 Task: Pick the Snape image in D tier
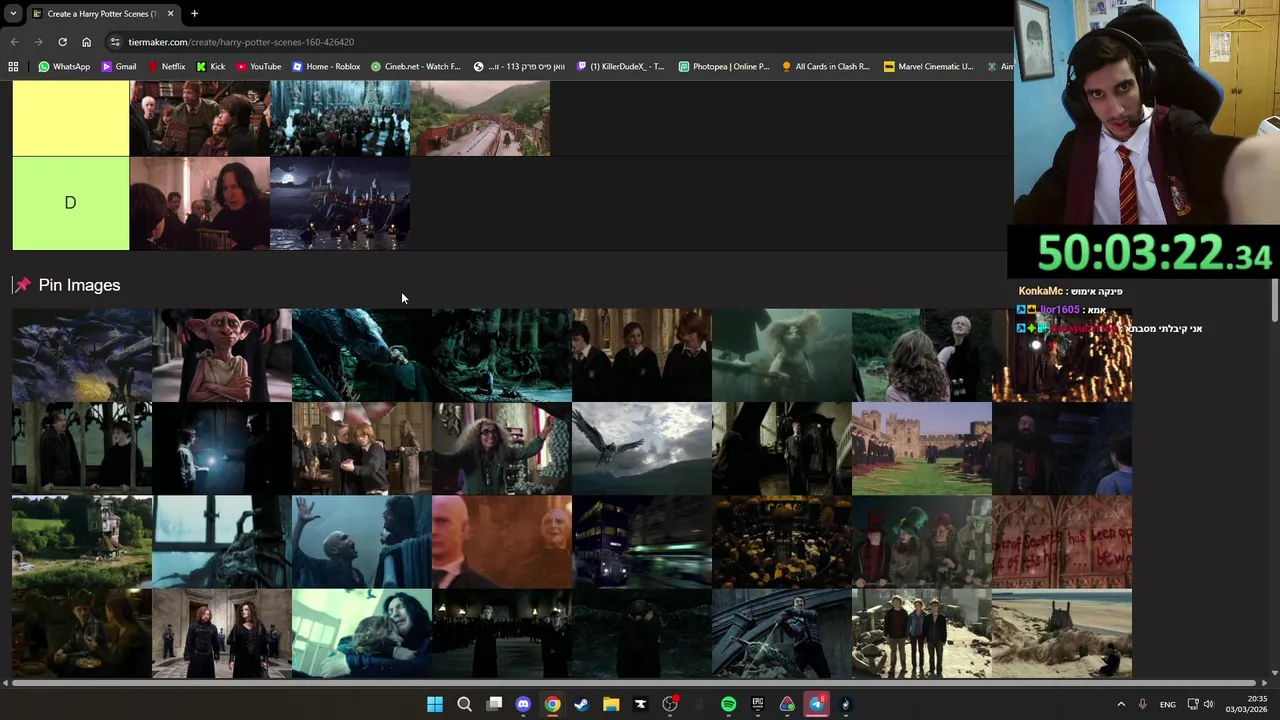[200, 203]
